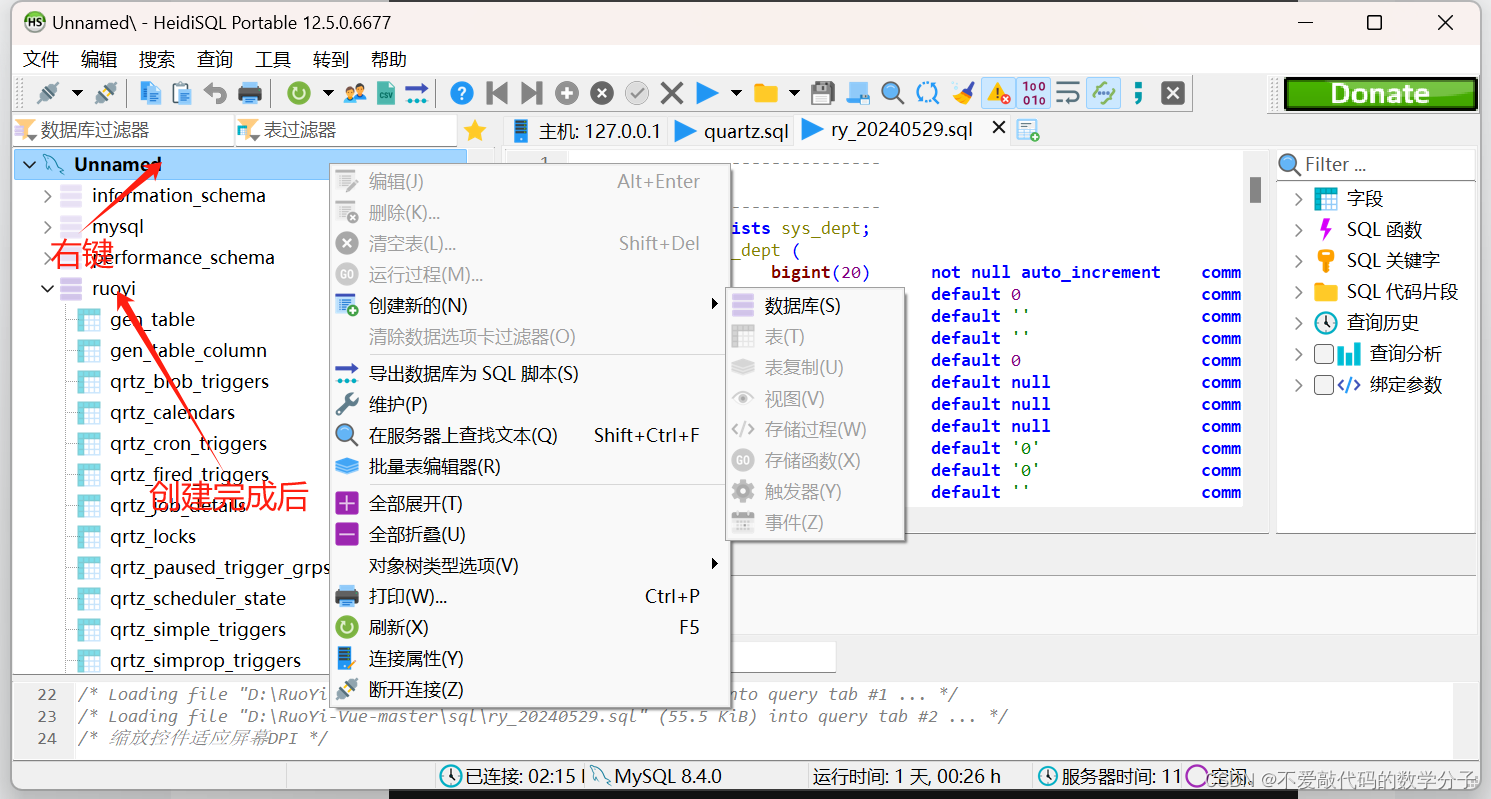This screenshot has height=799, width=1491.
Task: Click the delete row circle-x icon
Action: [x=602, y=93]
